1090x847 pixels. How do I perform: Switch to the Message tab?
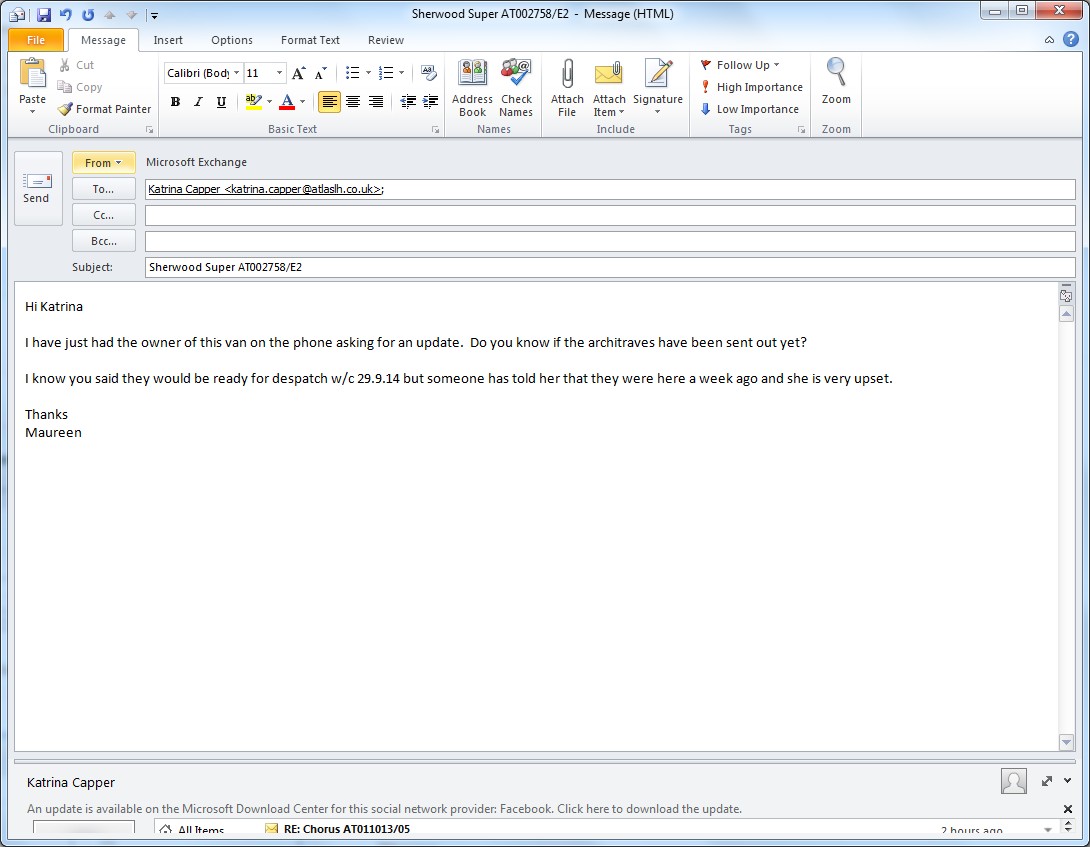click(103, 40)
